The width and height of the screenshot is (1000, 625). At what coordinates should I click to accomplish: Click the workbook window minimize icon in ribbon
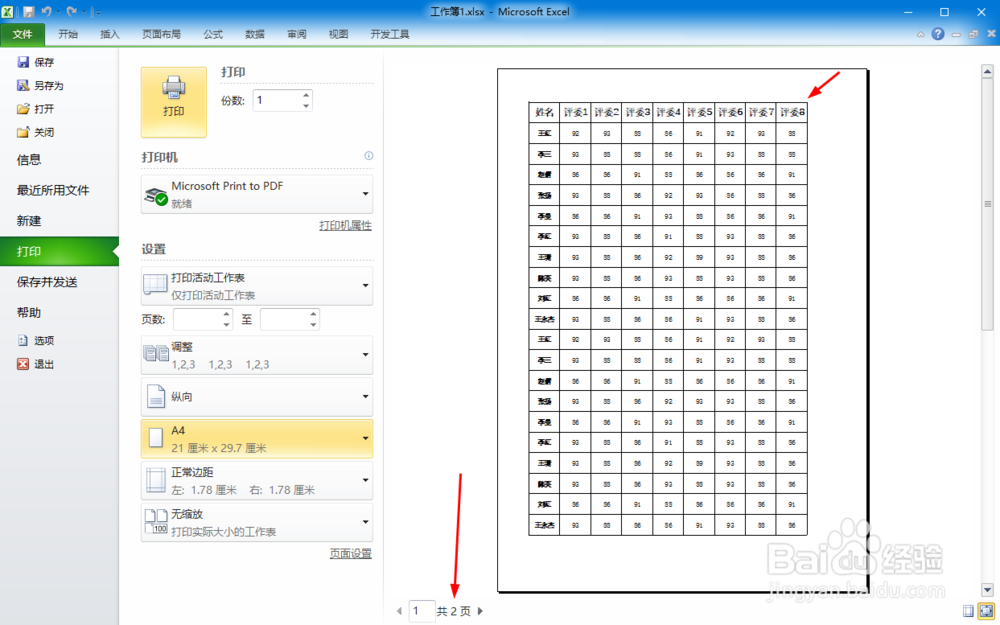point(956,34)
